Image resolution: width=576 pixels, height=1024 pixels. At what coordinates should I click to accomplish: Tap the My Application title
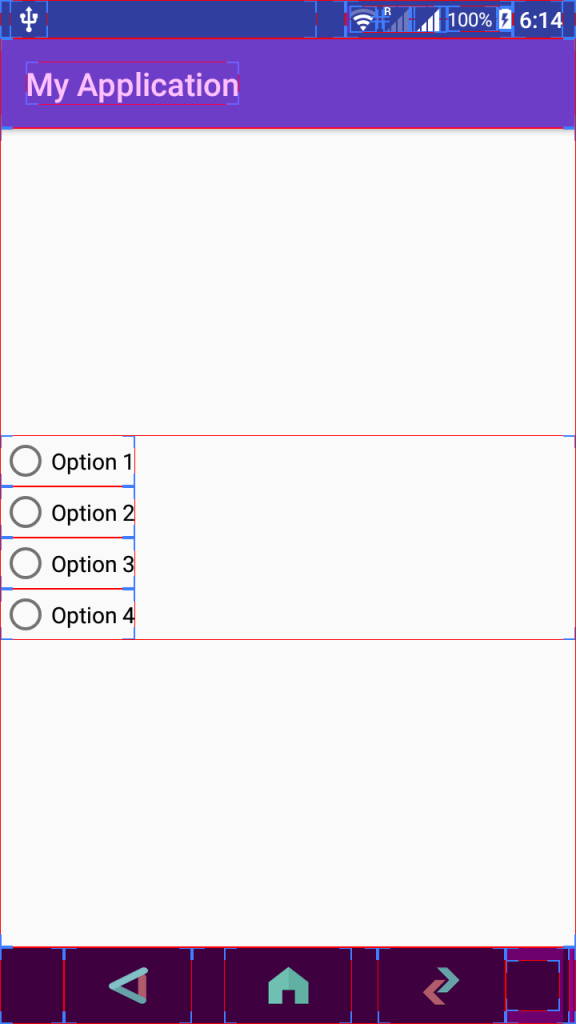click(133, 85)
